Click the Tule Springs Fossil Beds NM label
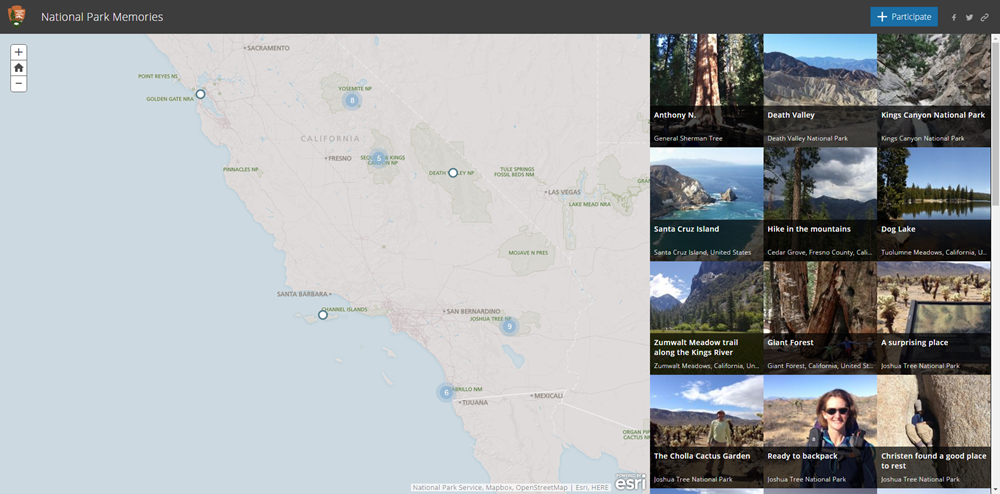The width and height of the screenshot is (1000, 494). tap(514, 171)
